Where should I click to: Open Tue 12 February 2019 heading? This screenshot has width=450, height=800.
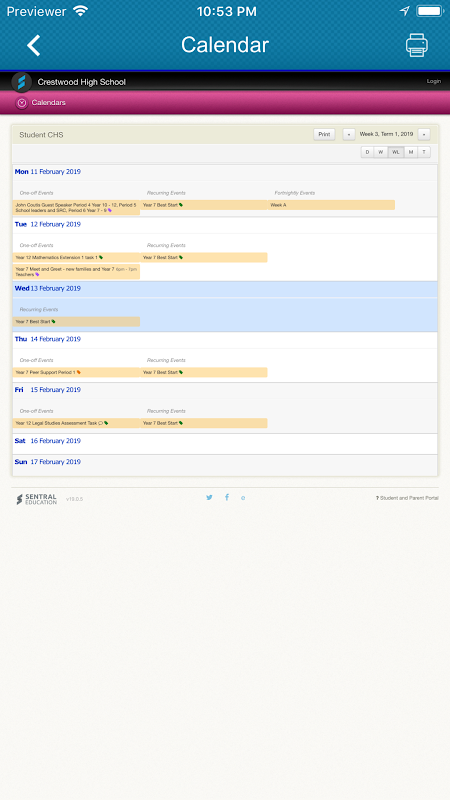click(47, 224)
